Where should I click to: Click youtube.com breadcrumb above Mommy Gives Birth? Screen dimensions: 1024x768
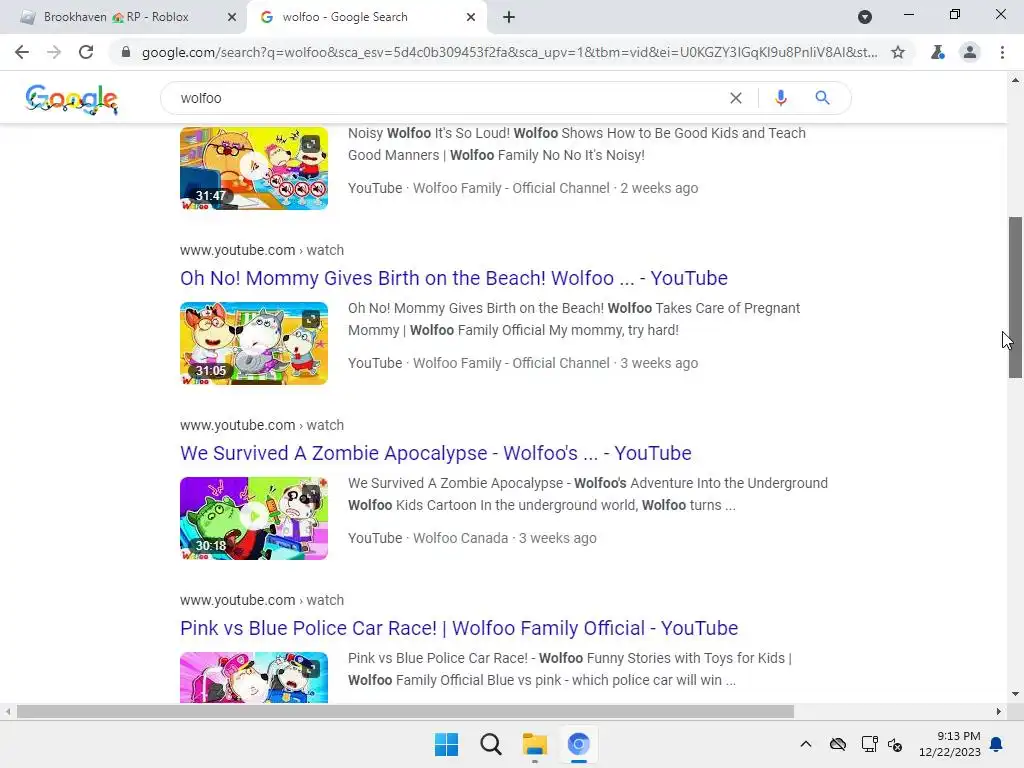[262, 250]
